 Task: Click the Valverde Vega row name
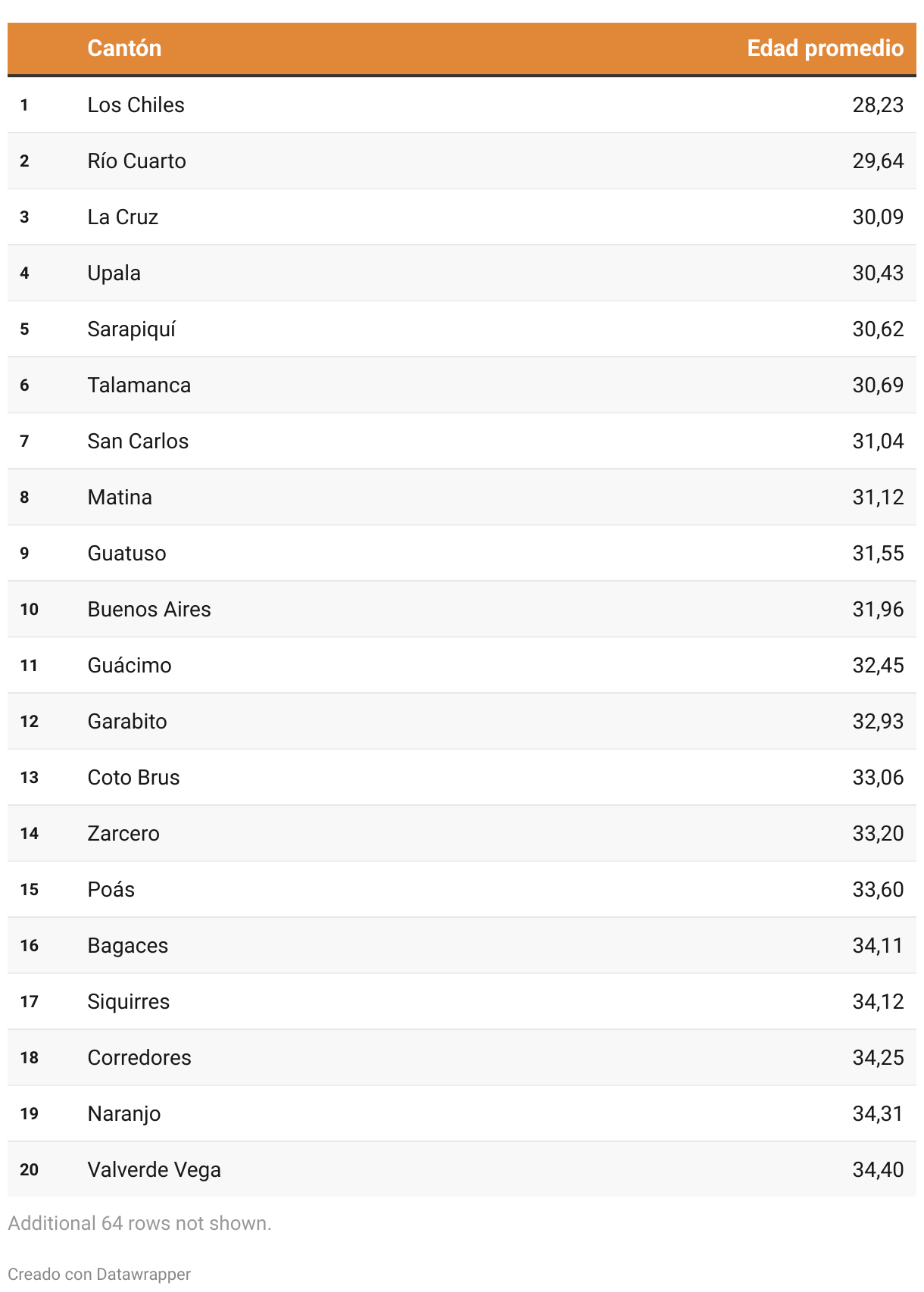click(154, 1170)
